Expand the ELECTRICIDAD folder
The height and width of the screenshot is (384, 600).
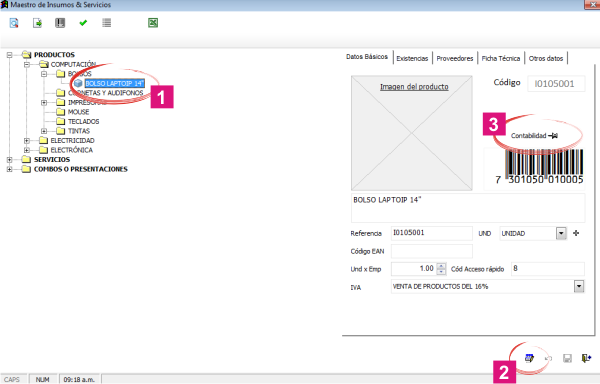pos(27,140)
